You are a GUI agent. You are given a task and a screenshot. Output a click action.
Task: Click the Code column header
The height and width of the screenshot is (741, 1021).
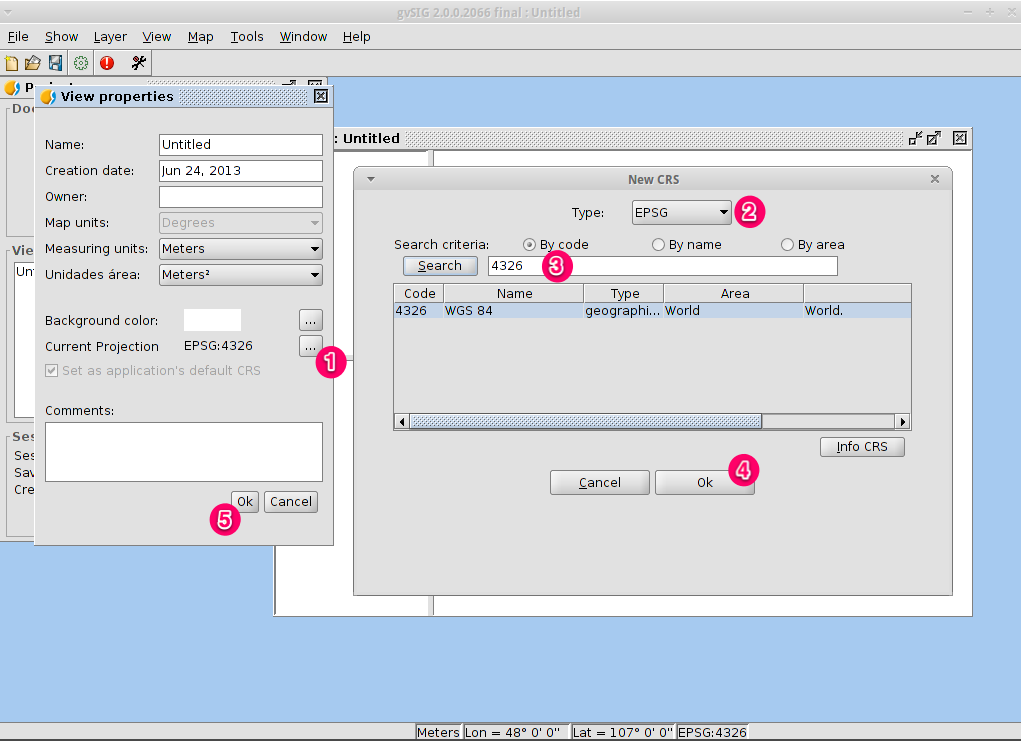coord(419,294)
